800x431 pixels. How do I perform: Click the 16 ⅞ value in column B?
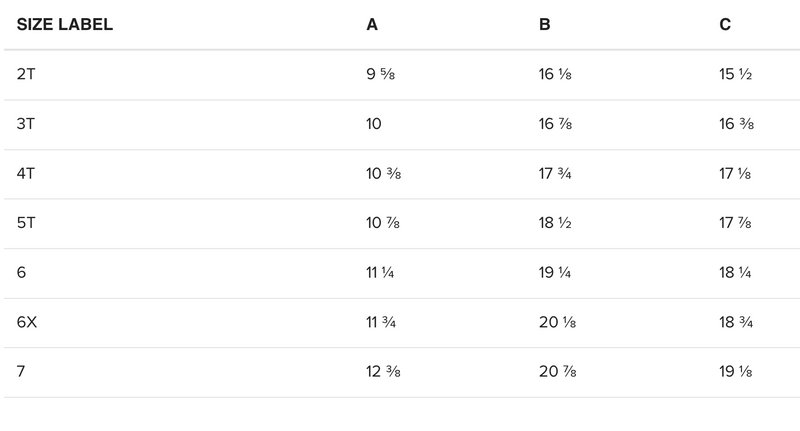557,125
